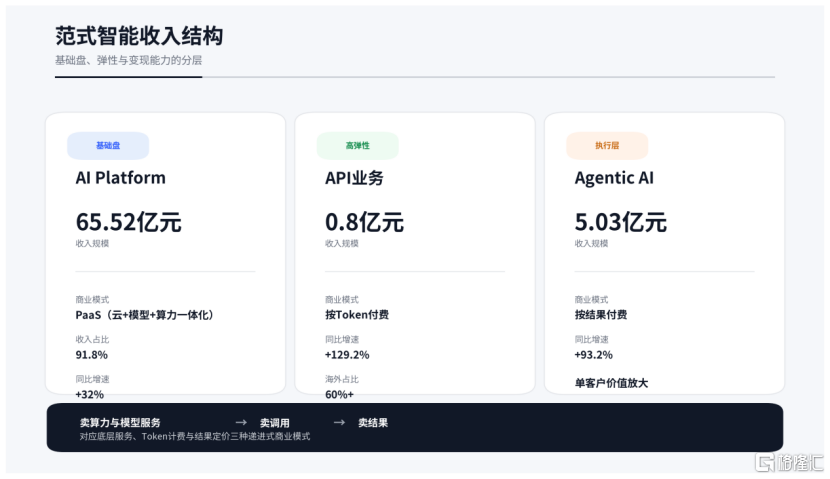This screenshot has height=479, width=830.
Task: Select the 基础盘 badge
Action: (108, 146)
